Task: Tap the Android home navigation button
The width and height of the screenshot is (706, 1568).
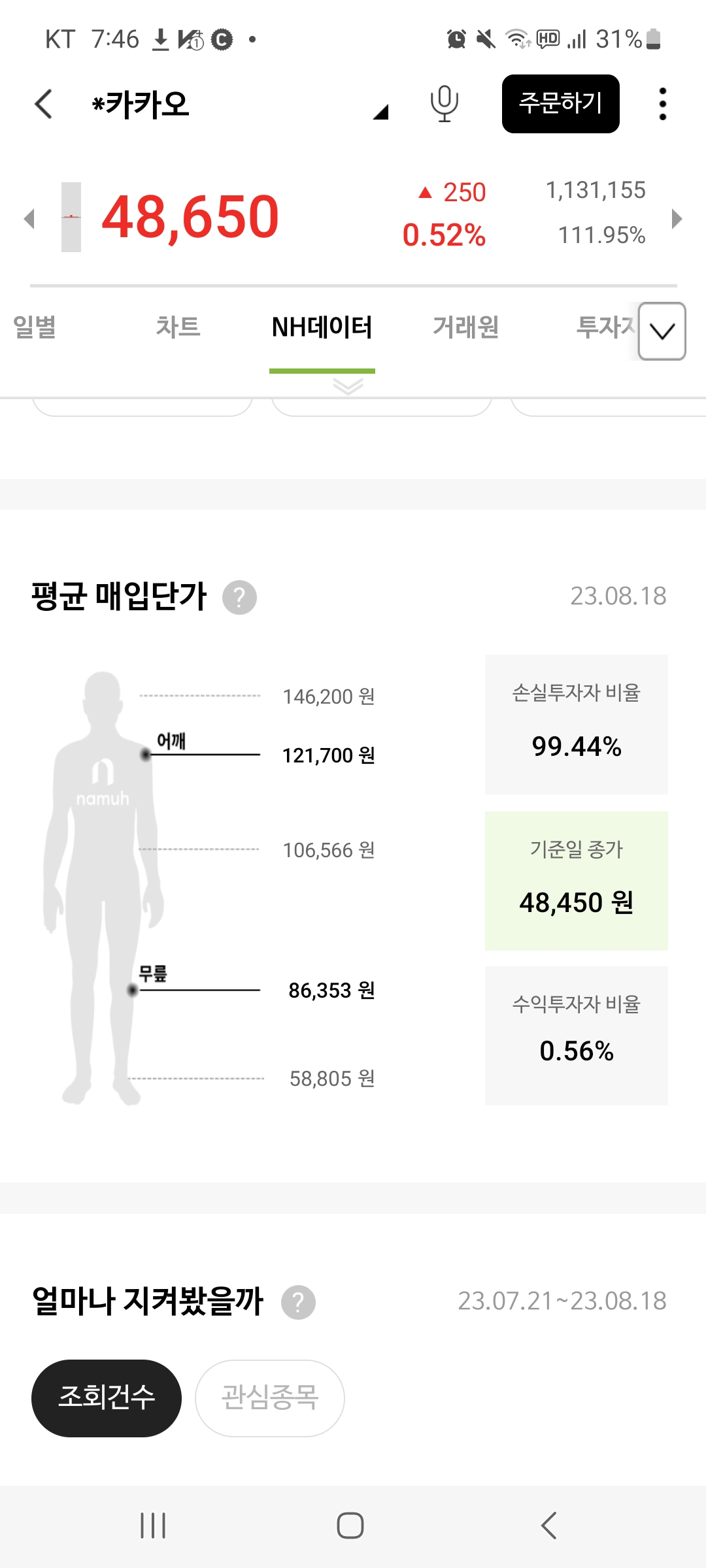Action: pyautogui.click(x=350, y=1526)
